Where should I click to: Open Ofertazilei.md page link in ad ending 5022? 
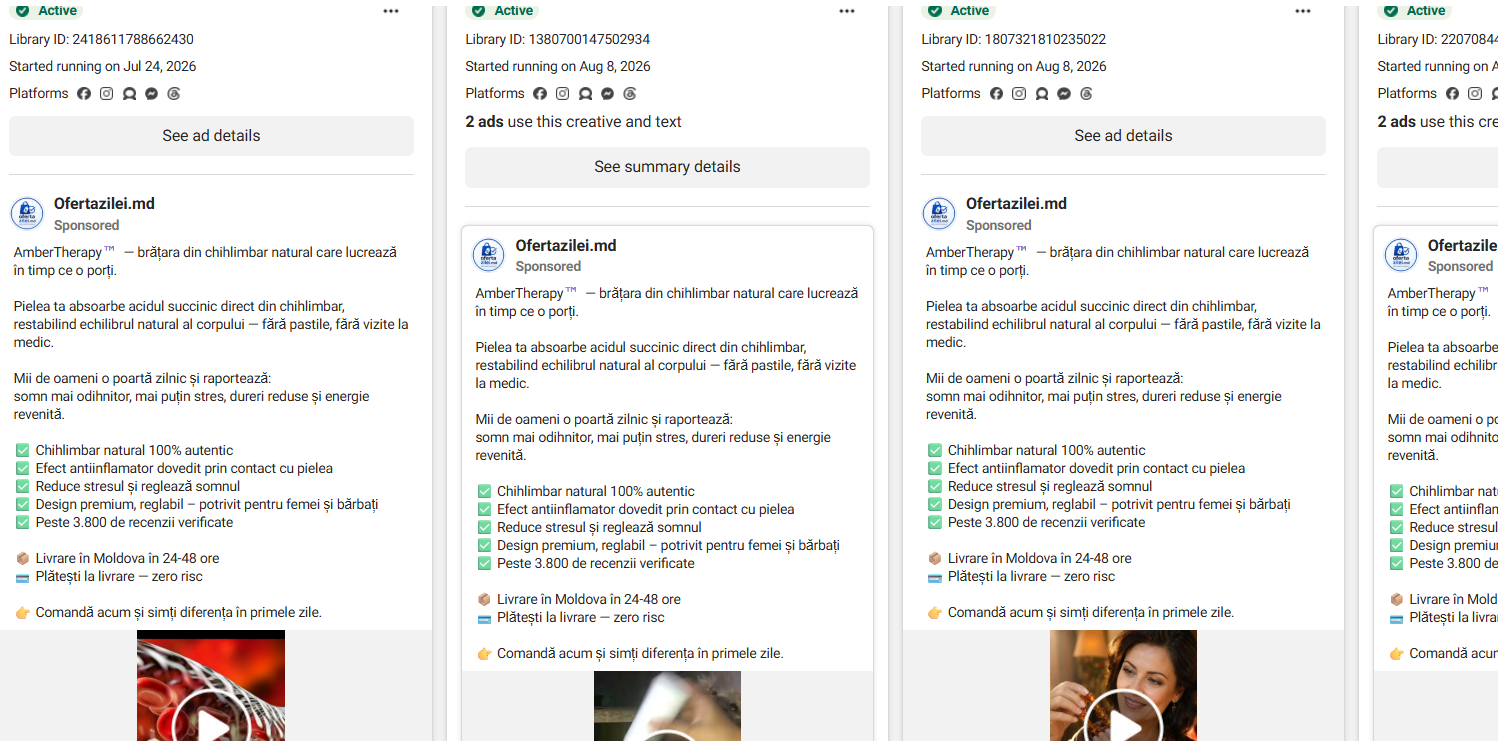(1016, 204)
